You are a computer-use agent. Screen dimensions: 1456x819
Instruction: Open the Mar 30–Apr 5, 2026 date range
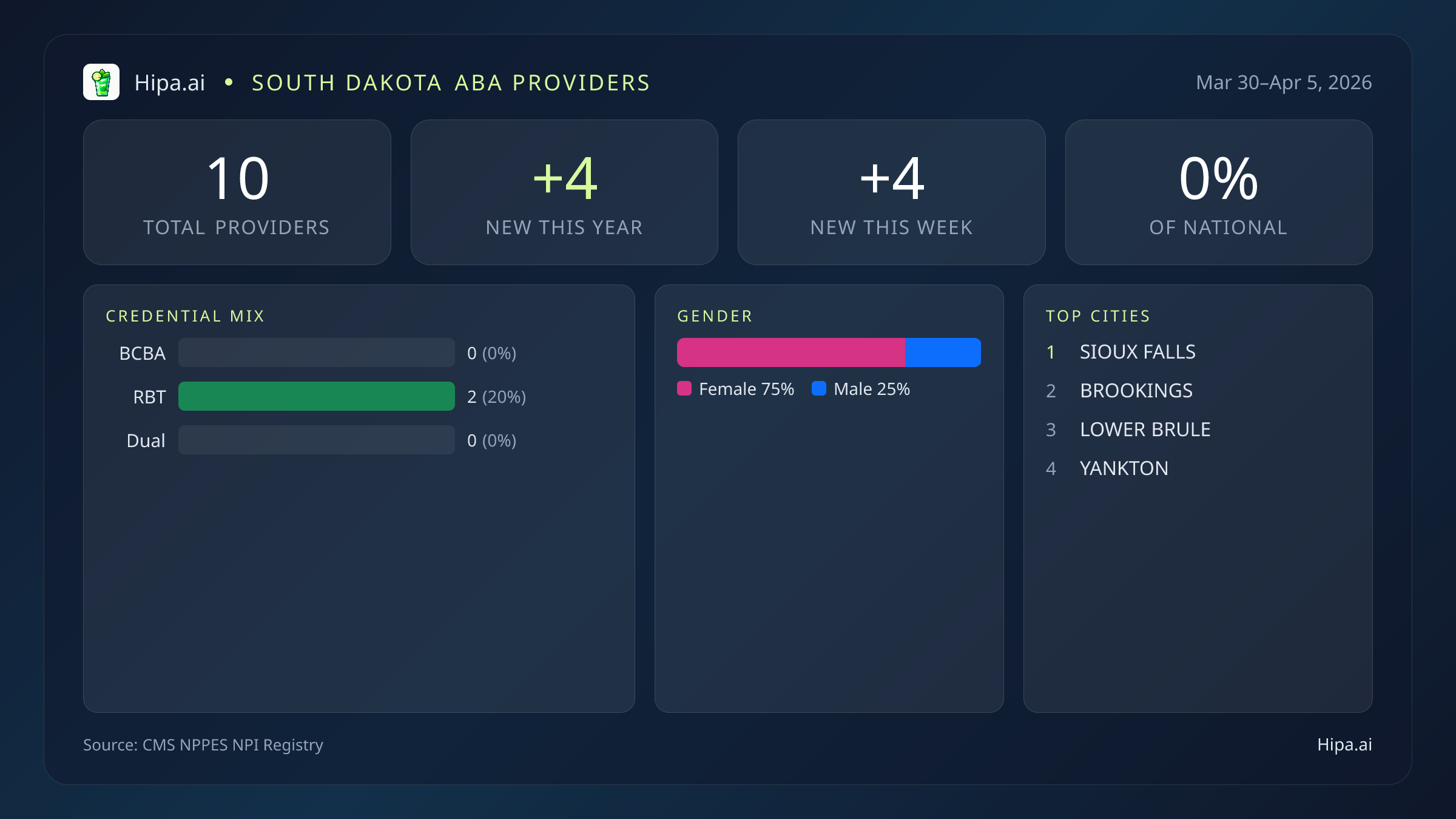(x=1284, y=82)
